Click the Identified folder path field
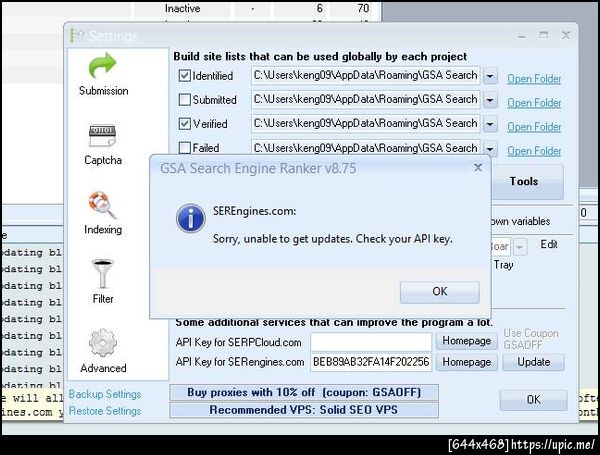Viewport: 600px width, 455px height. pyautogui.click(x=365, y=75)
